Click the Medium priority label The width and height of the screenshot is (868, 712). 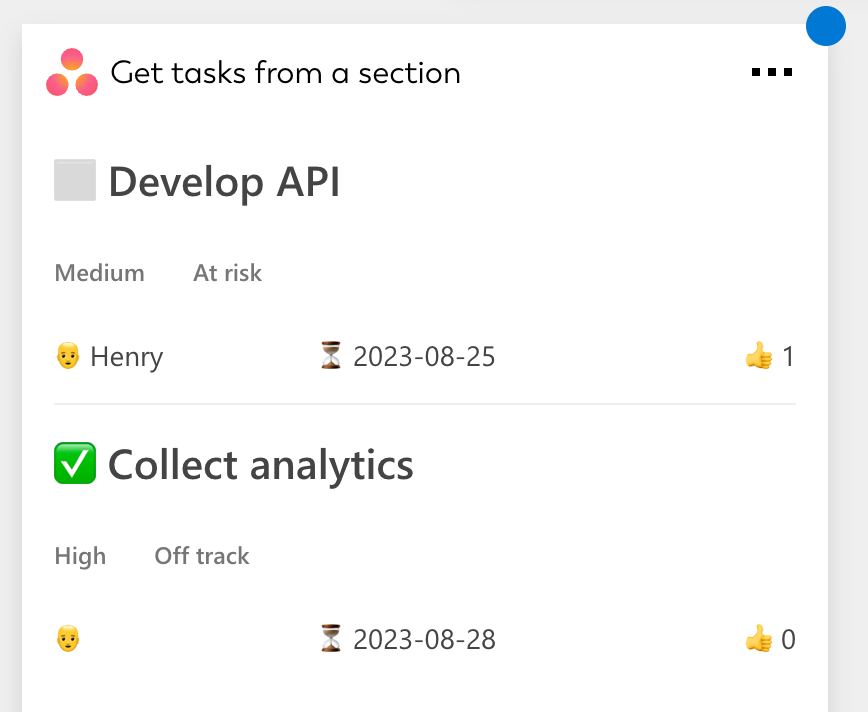tap(99, 273)
